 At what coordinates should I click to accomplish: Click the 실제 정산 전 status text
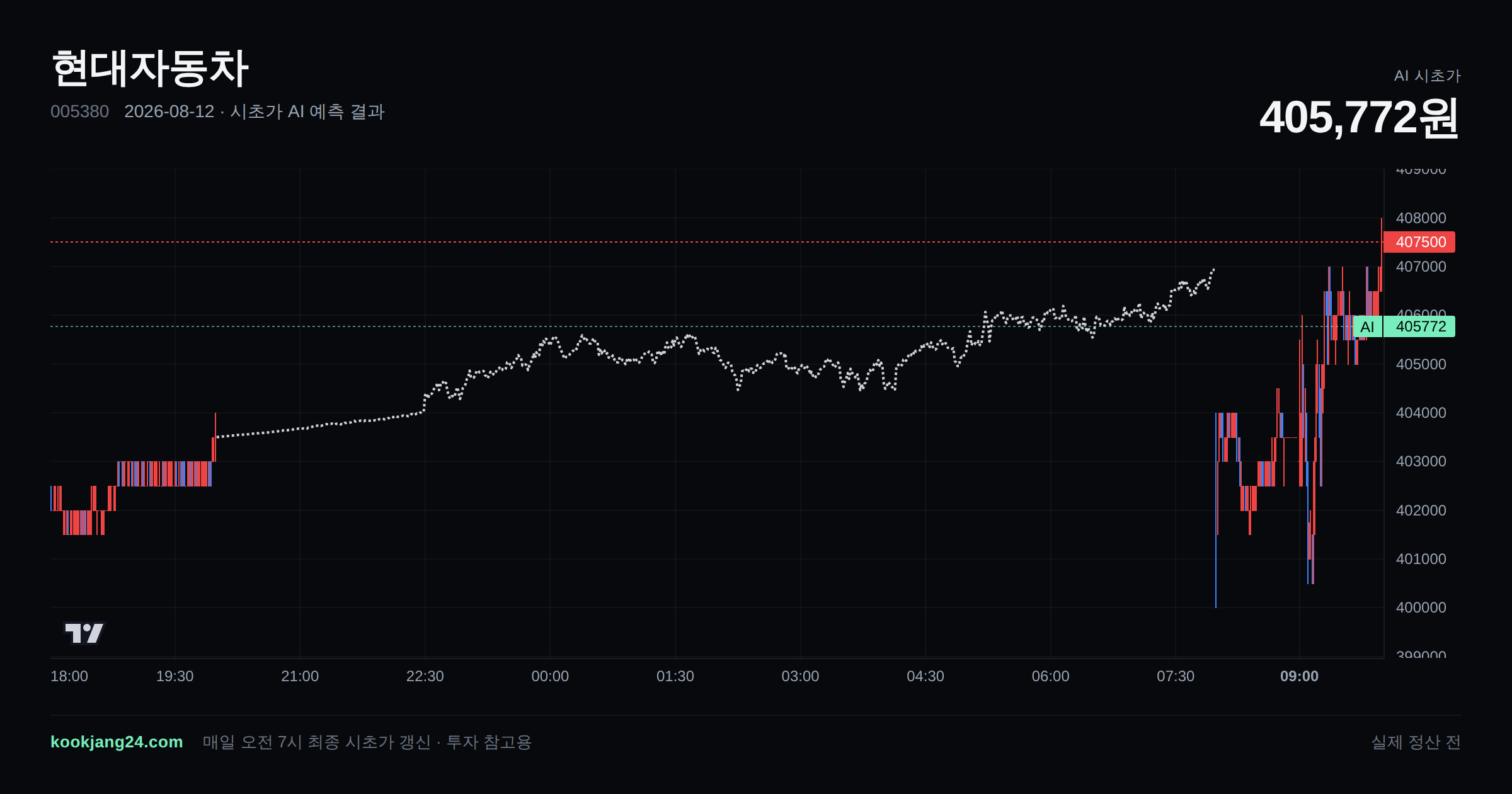(x=1416, y=742)
